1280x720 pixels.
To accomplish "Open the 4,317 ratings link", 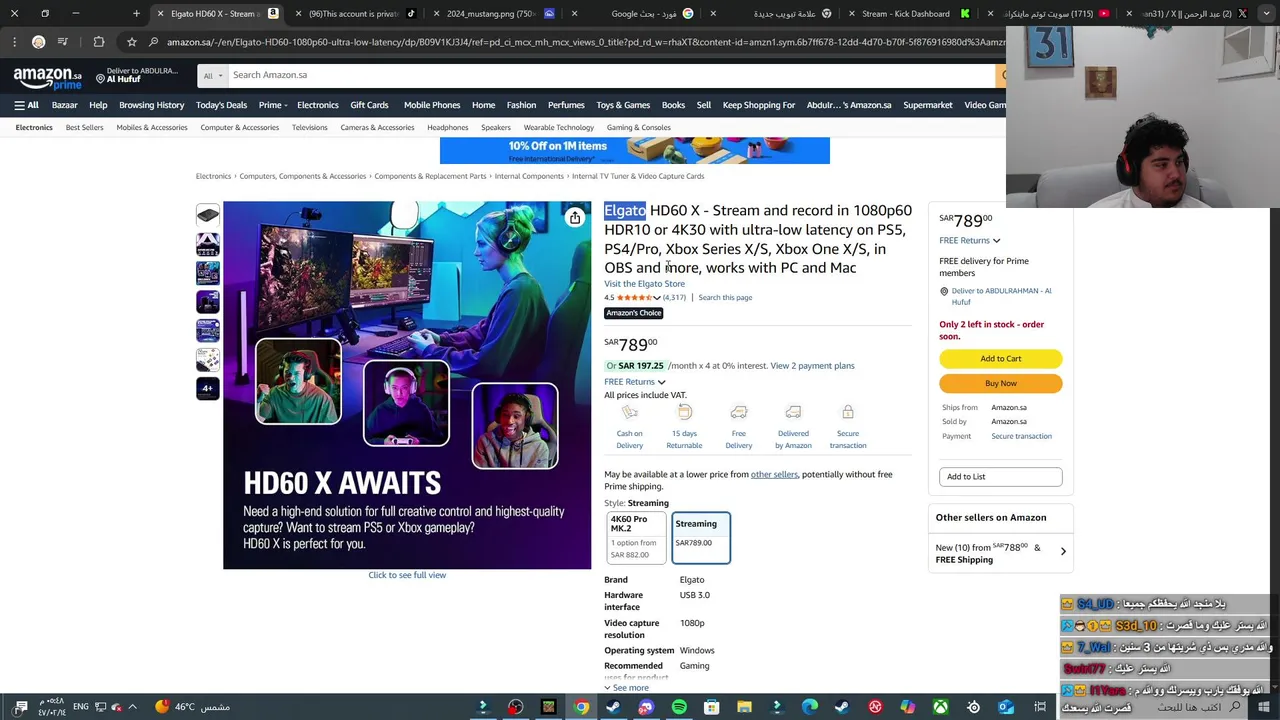I will click(674, 297).
